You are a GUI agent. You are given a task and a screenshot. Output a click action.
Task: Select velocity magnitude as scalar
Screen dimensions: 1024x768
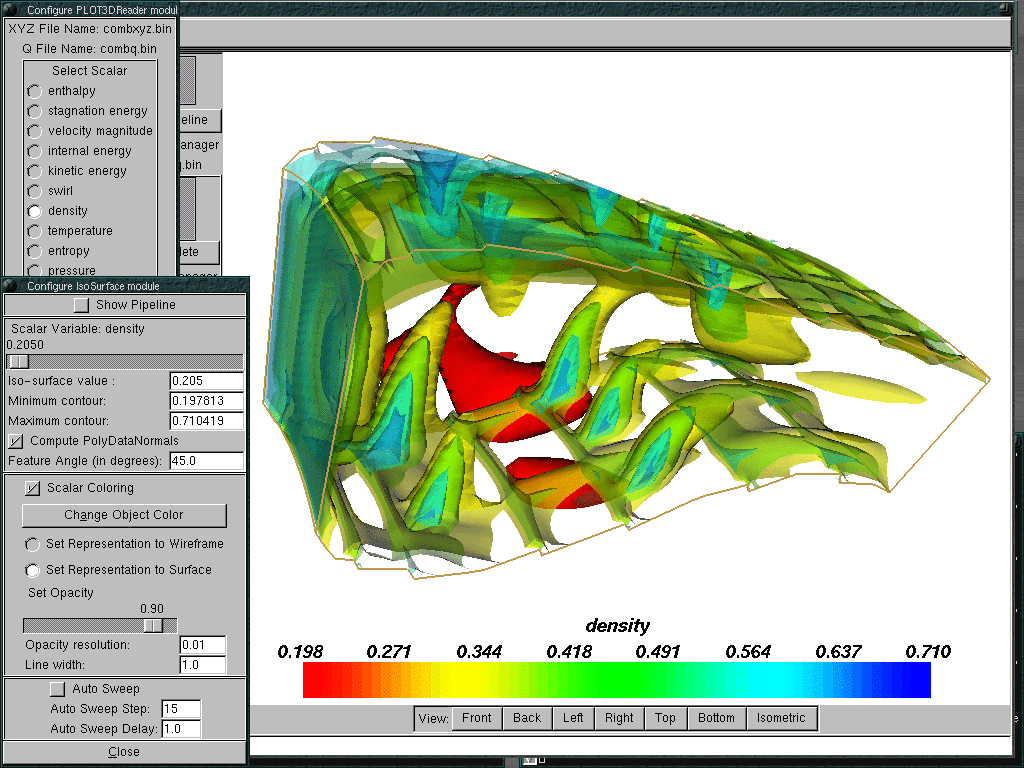35,131
